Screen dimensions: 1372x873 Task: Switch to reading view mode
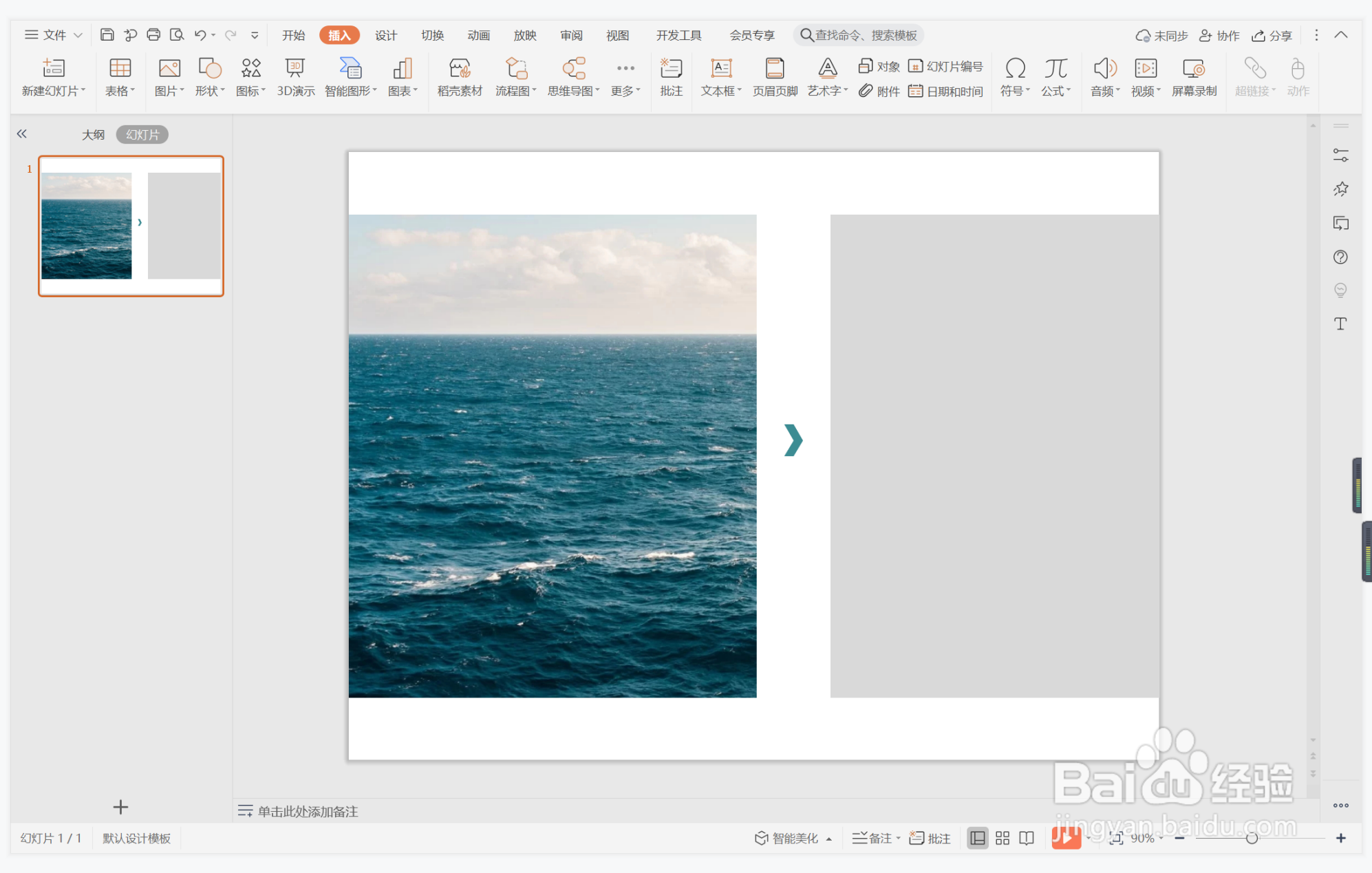coord(1027,838)
